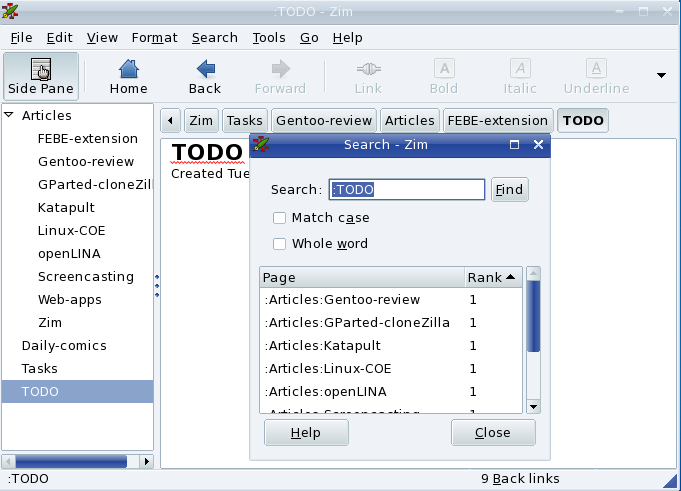The image size is (681, 491).
Task: Go to the Home page
Action: [x=129, y=76]
